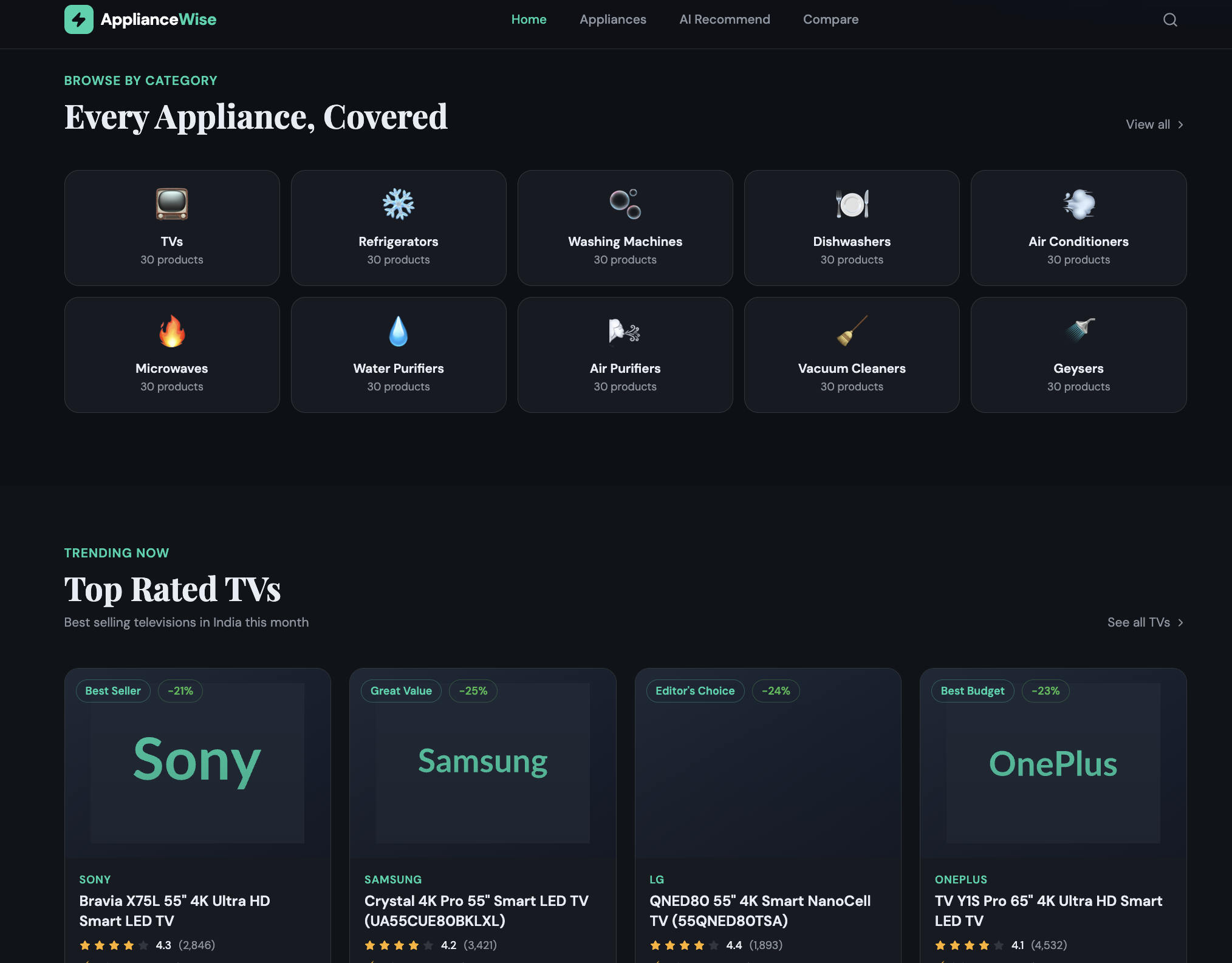Click the -23% discount badge
Image resolution: width=1232 pixels, height=963 pixels.
point(1045,691)
